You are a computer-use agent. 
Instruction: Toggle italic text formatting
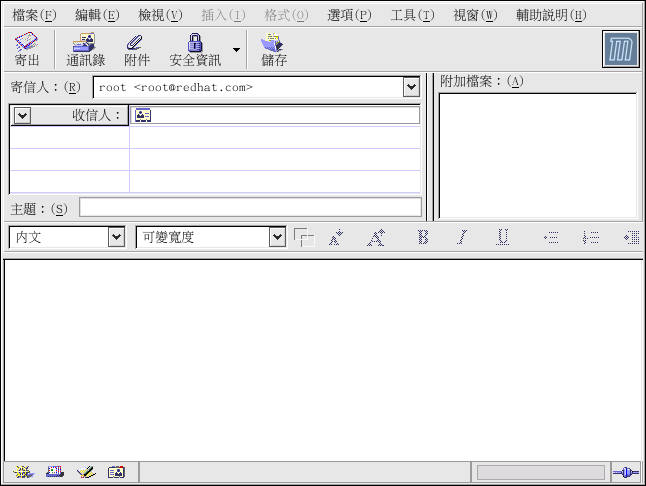point(462,237)
